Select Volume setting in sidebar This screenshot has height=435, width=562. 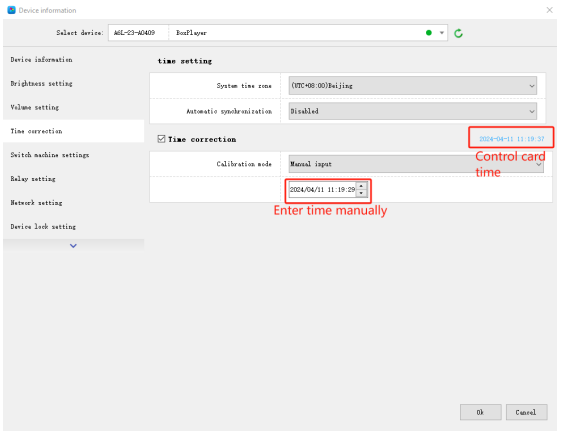[35, 107]
